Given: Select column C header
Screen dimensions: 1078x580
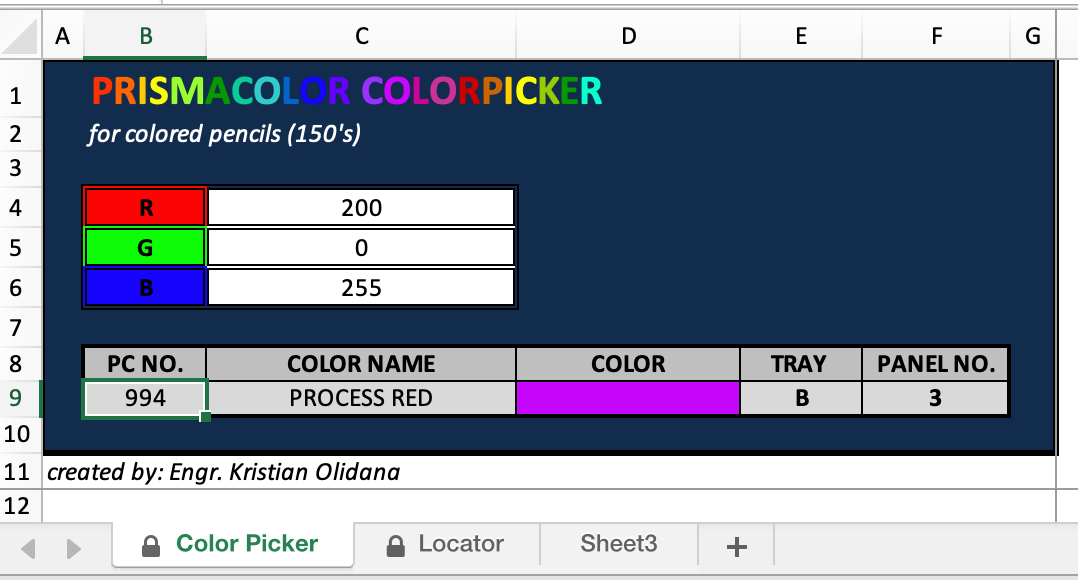Looking at the screenshot, I should [x=362, y=36].
